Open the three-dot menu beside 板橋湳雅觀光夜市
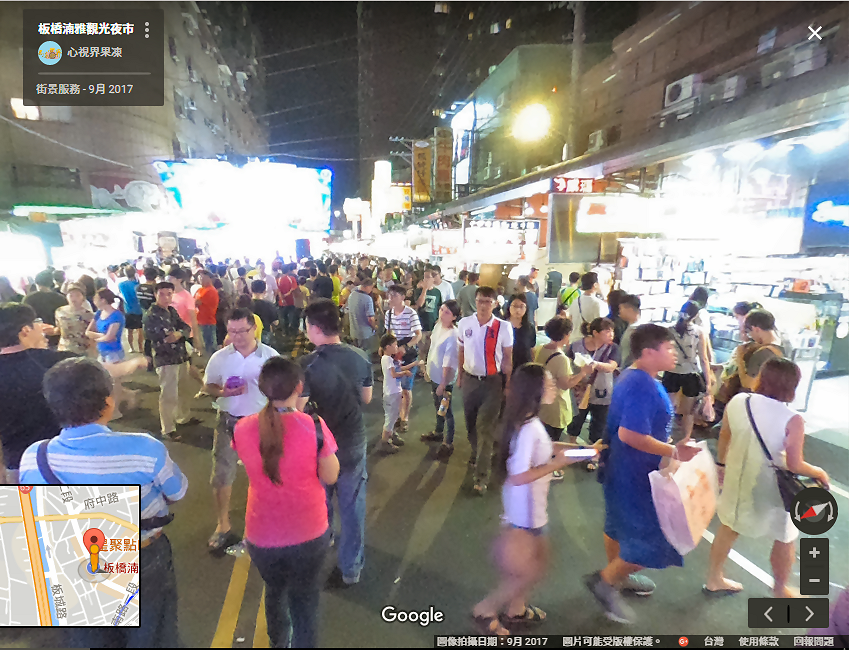 point(147,30)
